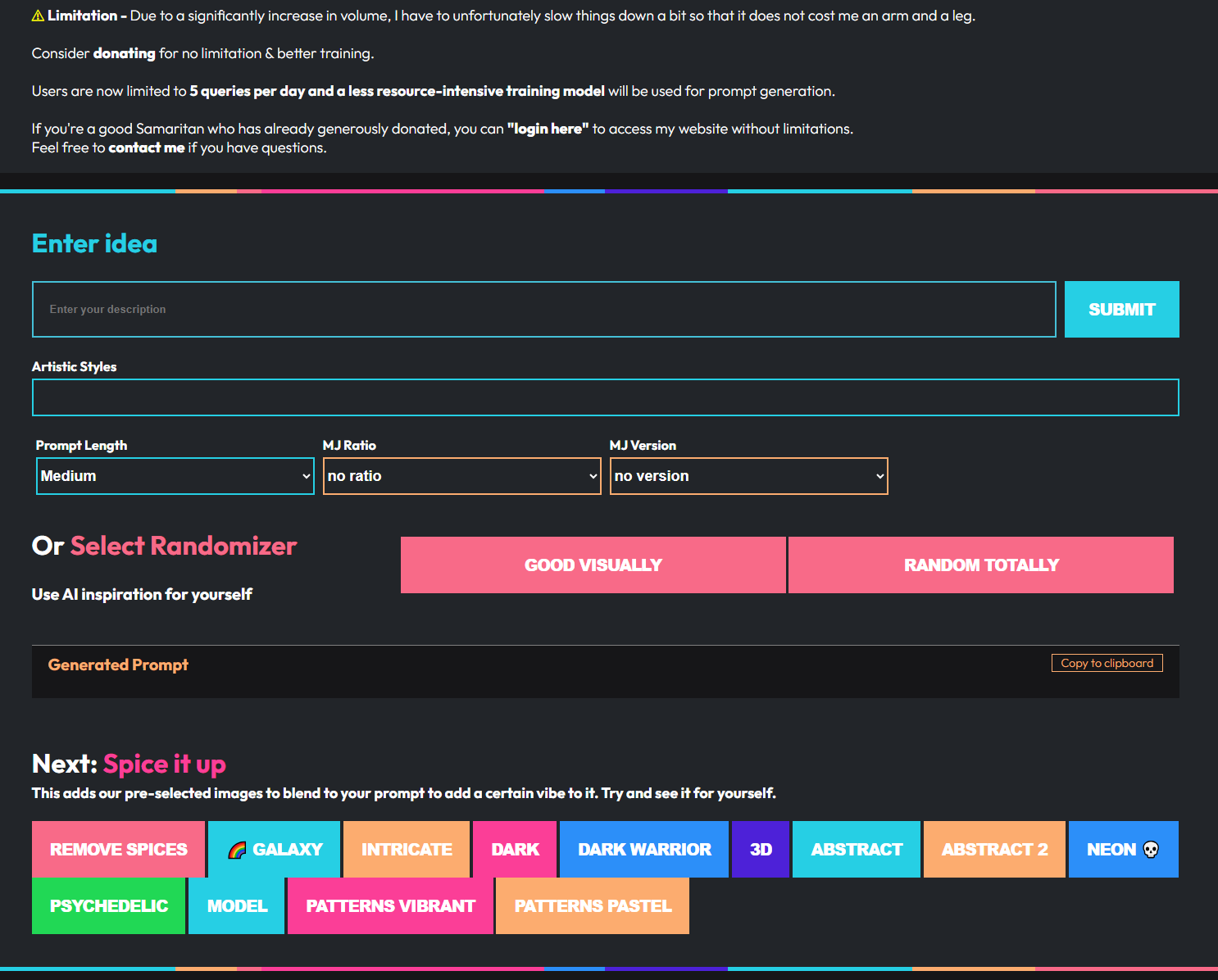Click the 'Enter idea' heading
Viewport: 1218px width, 980px height.
(x=94, y=243)
